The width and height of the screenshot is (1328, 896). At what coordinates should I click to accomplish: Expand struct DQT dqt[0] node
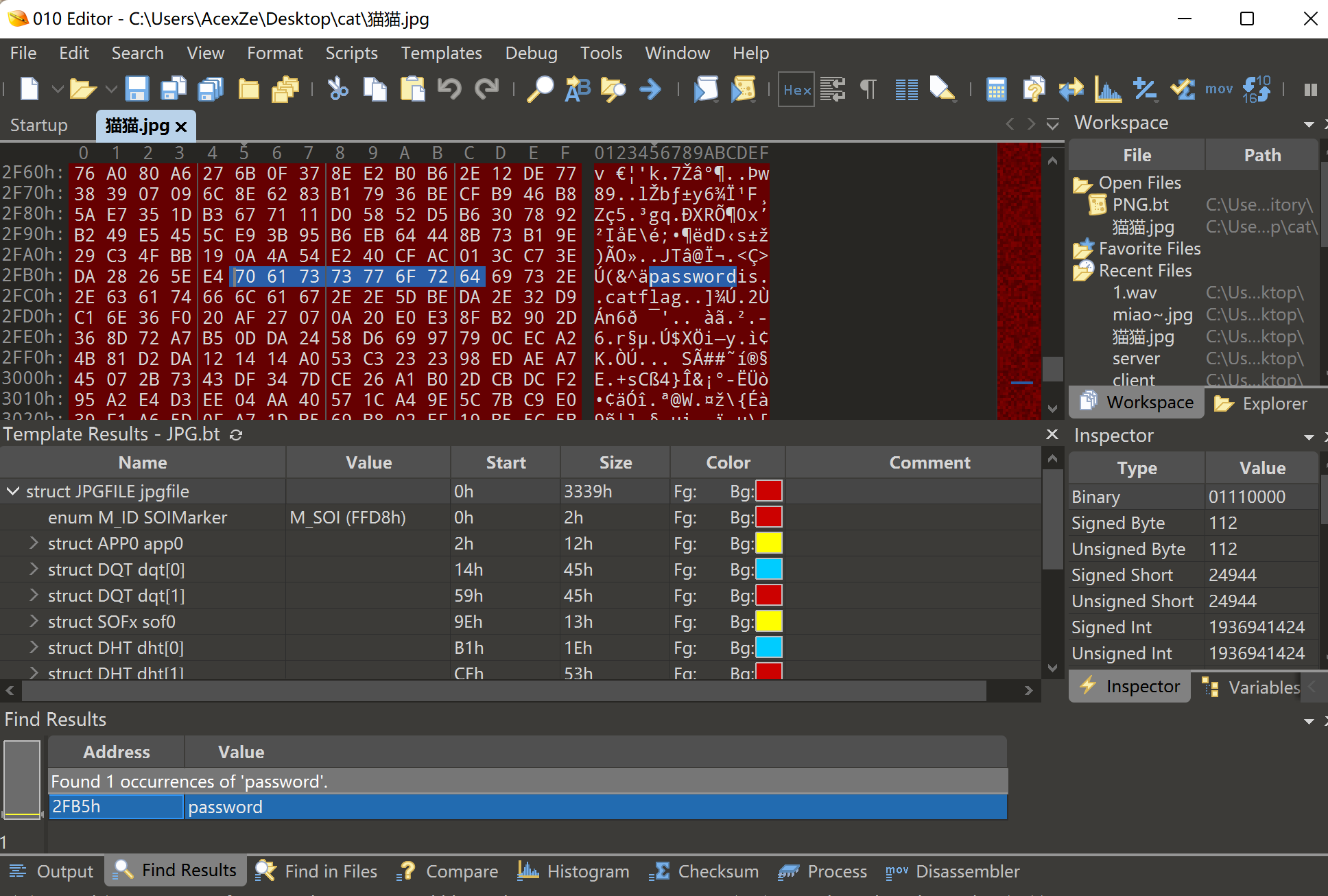(33, 569)
